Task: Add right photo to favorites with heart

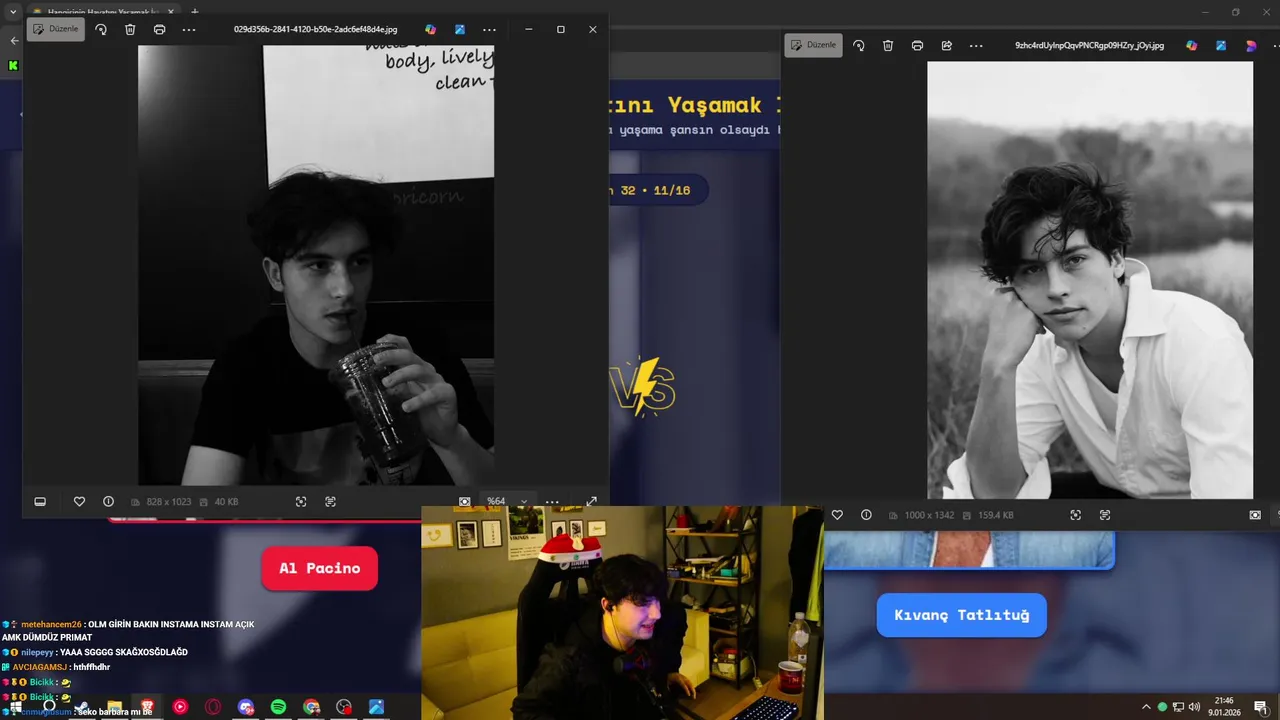Action: [837, 515]
